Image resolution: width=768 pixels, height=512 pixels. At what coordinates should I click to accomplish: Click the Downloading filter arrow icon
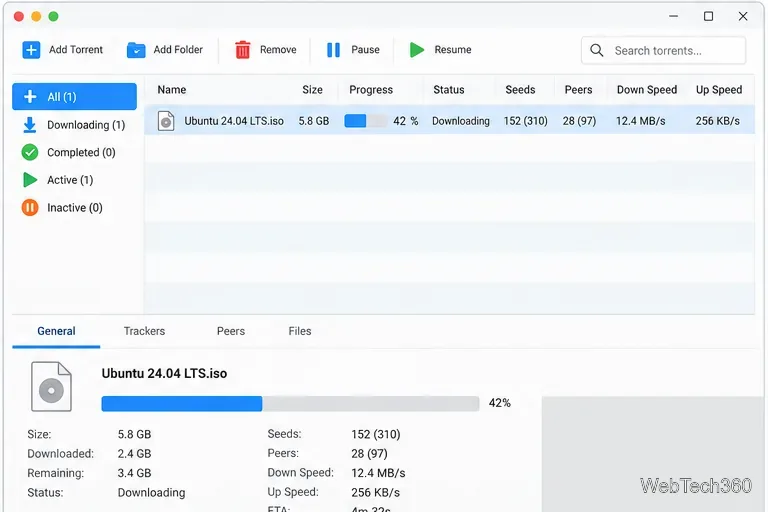click(30, 125)
